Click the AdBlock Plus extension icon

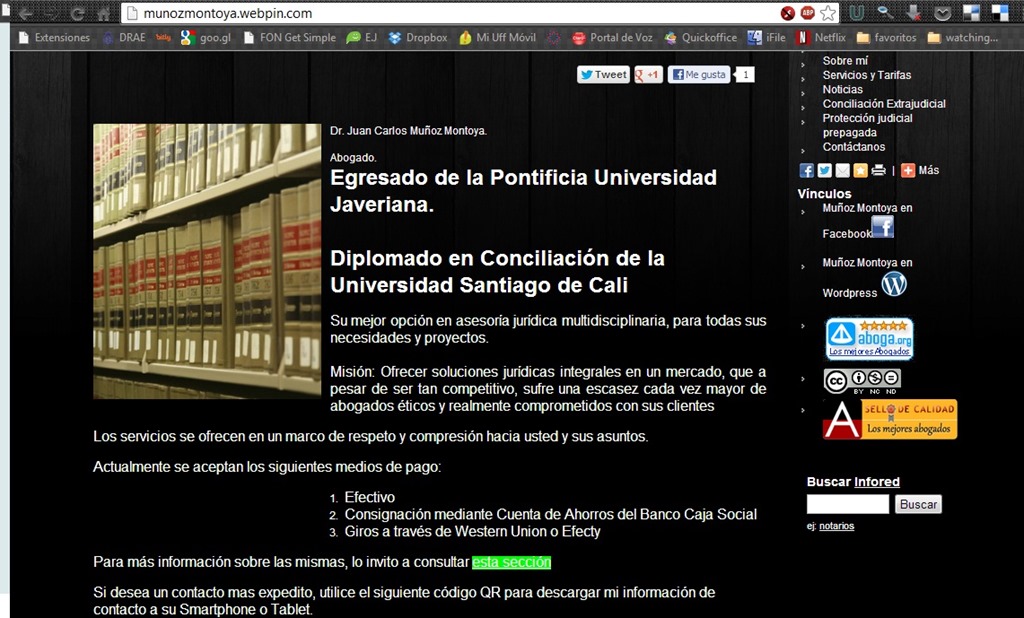(x=807, y=13)
